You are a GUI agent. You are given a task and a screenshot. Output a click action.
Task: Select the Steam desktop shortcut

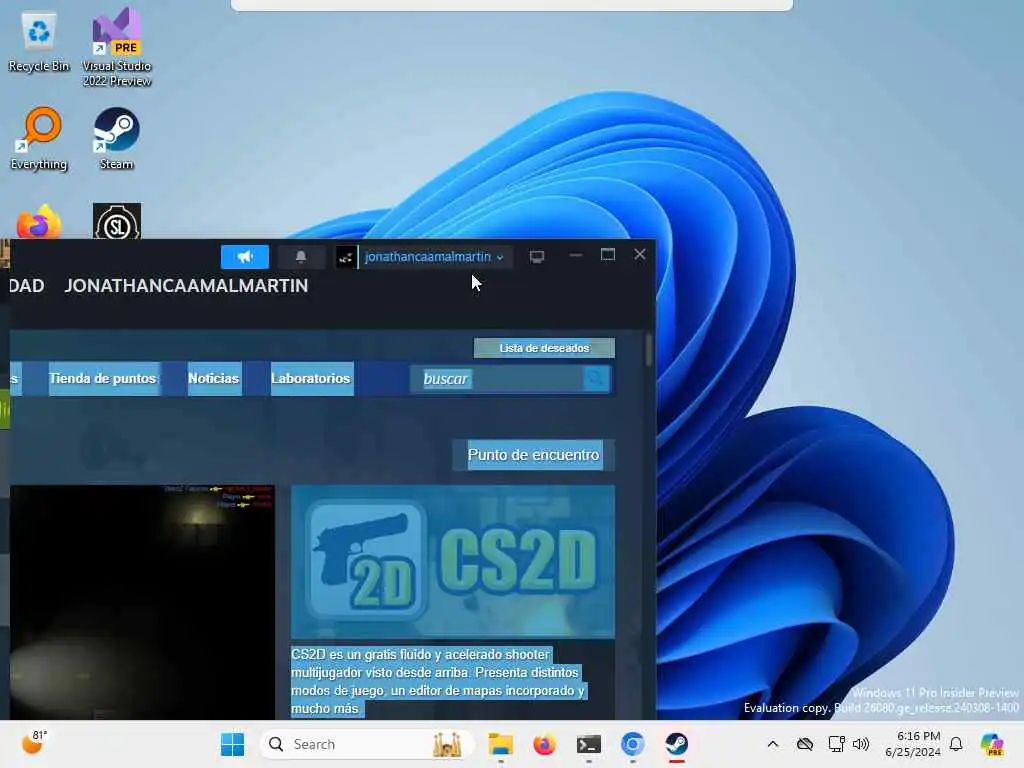pyautogui.click(x=116, y=138)
